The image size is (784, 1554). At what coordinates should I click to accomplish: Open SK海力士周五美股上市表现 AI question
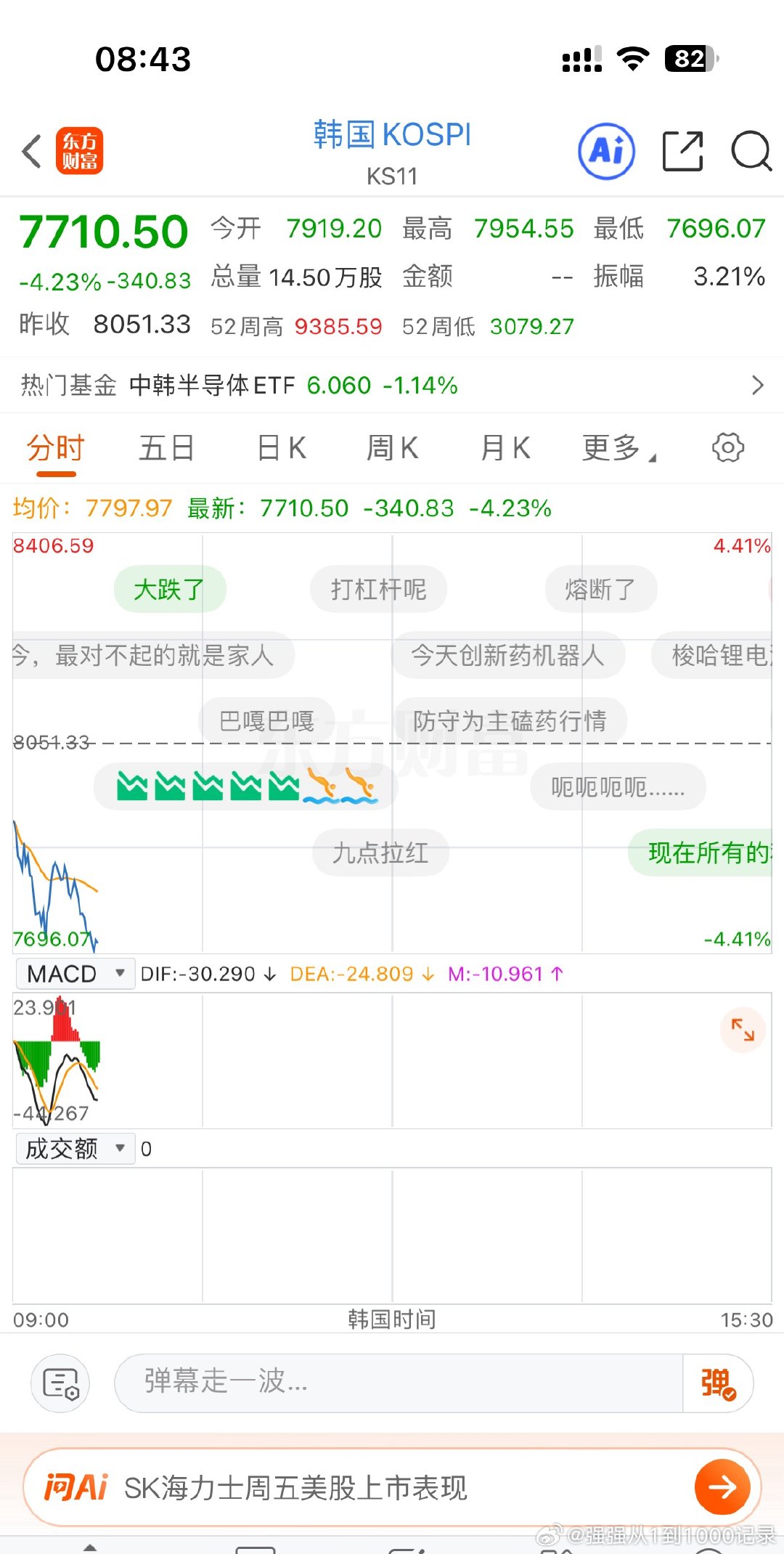click(295, 1488)
